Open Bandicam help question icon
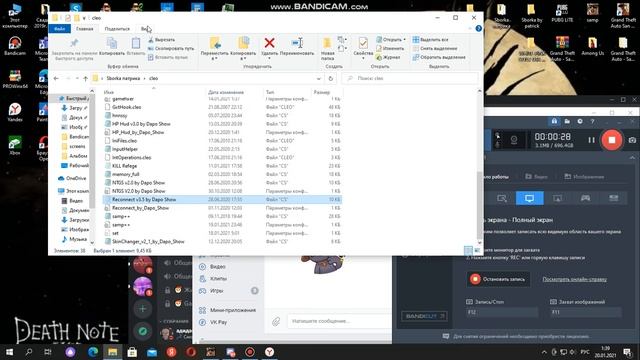640x360 pixels. pyautogui.click(x=592, y=121)
